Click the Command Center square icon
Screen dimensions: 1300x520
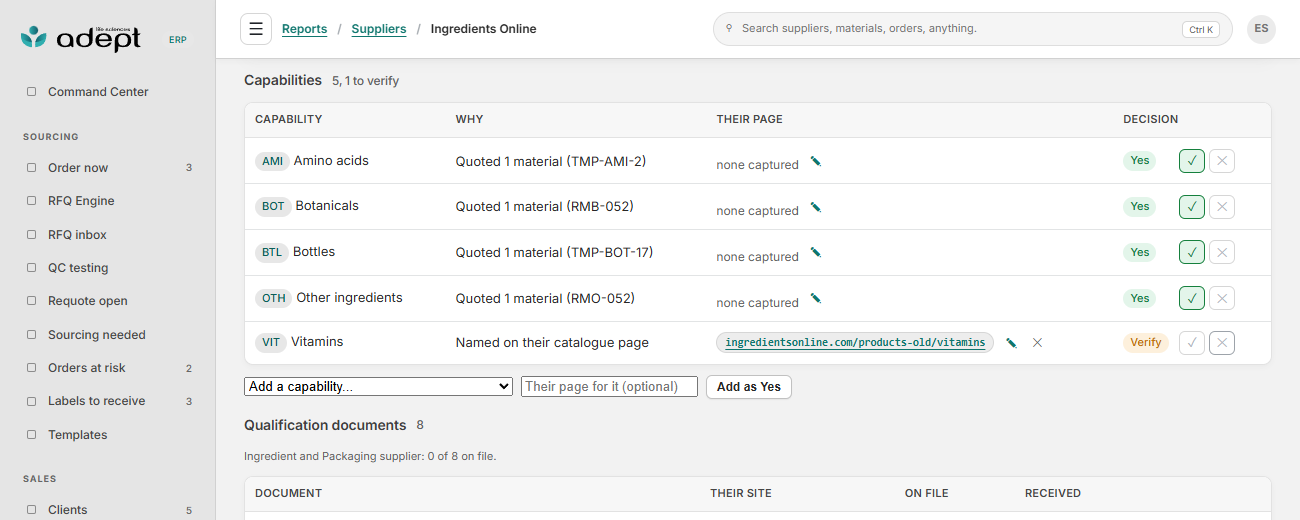(x=31, y=92)
